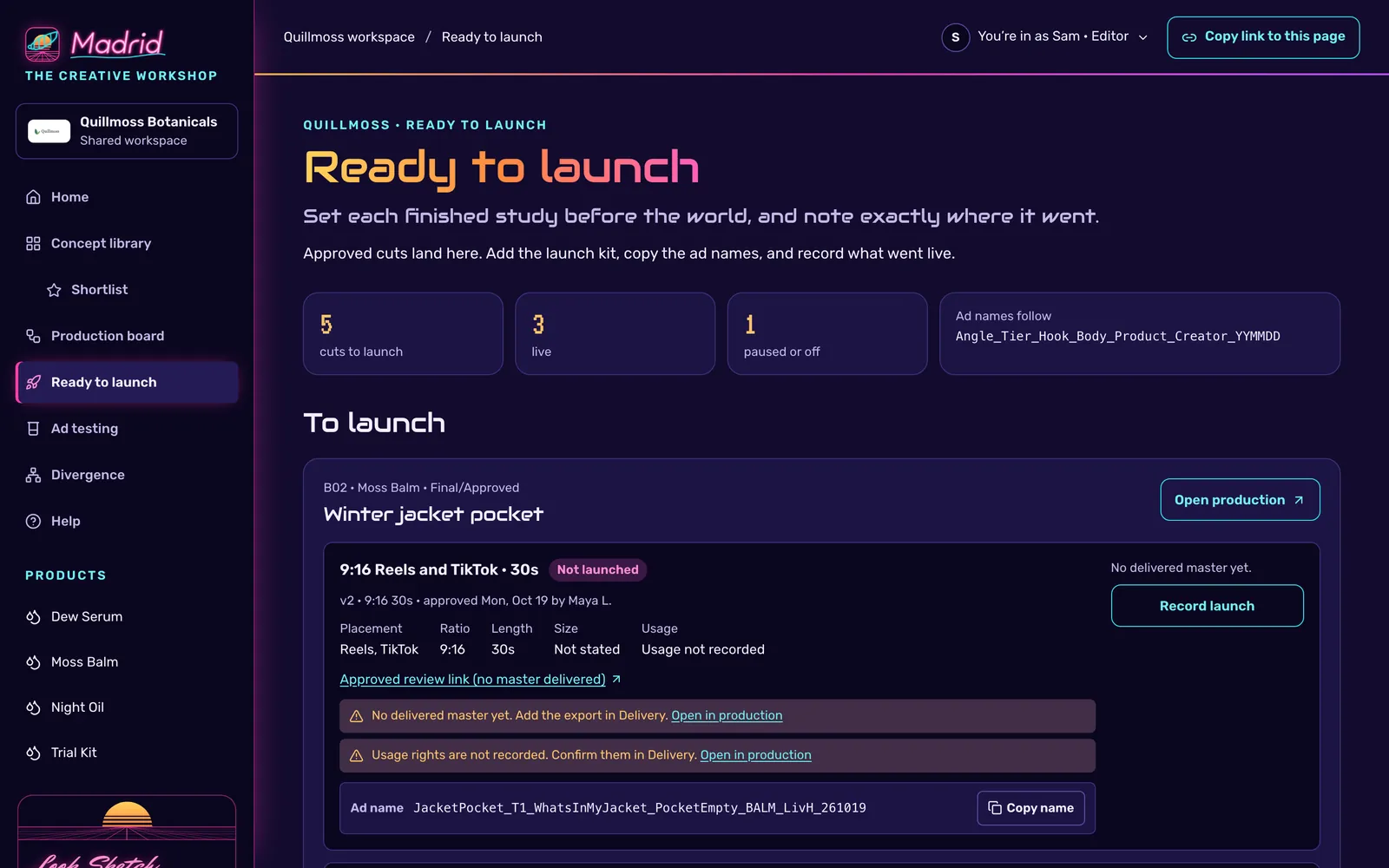This screenshot has width=1389, height=868.
Task: Click the Open production button
Action: coord(1240,500)
